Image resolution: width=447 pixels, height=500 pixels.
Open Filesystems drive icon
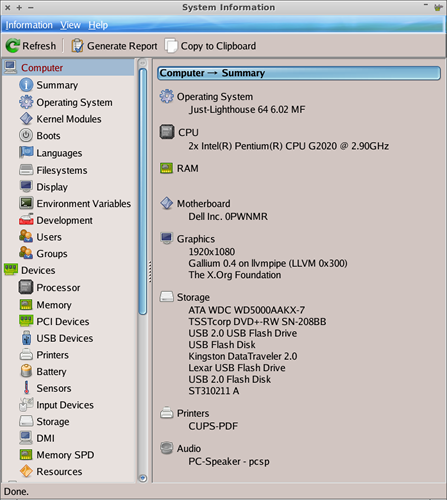point(26,170)
